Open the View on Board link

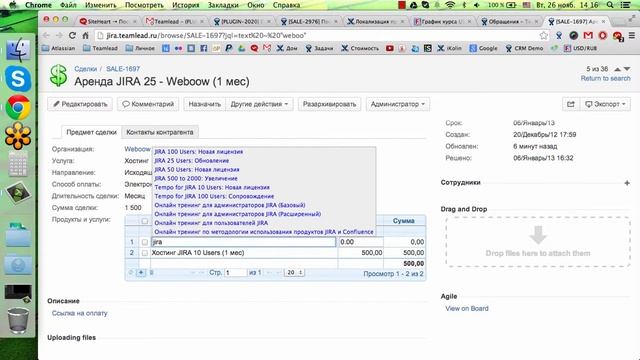pos(467,309)
